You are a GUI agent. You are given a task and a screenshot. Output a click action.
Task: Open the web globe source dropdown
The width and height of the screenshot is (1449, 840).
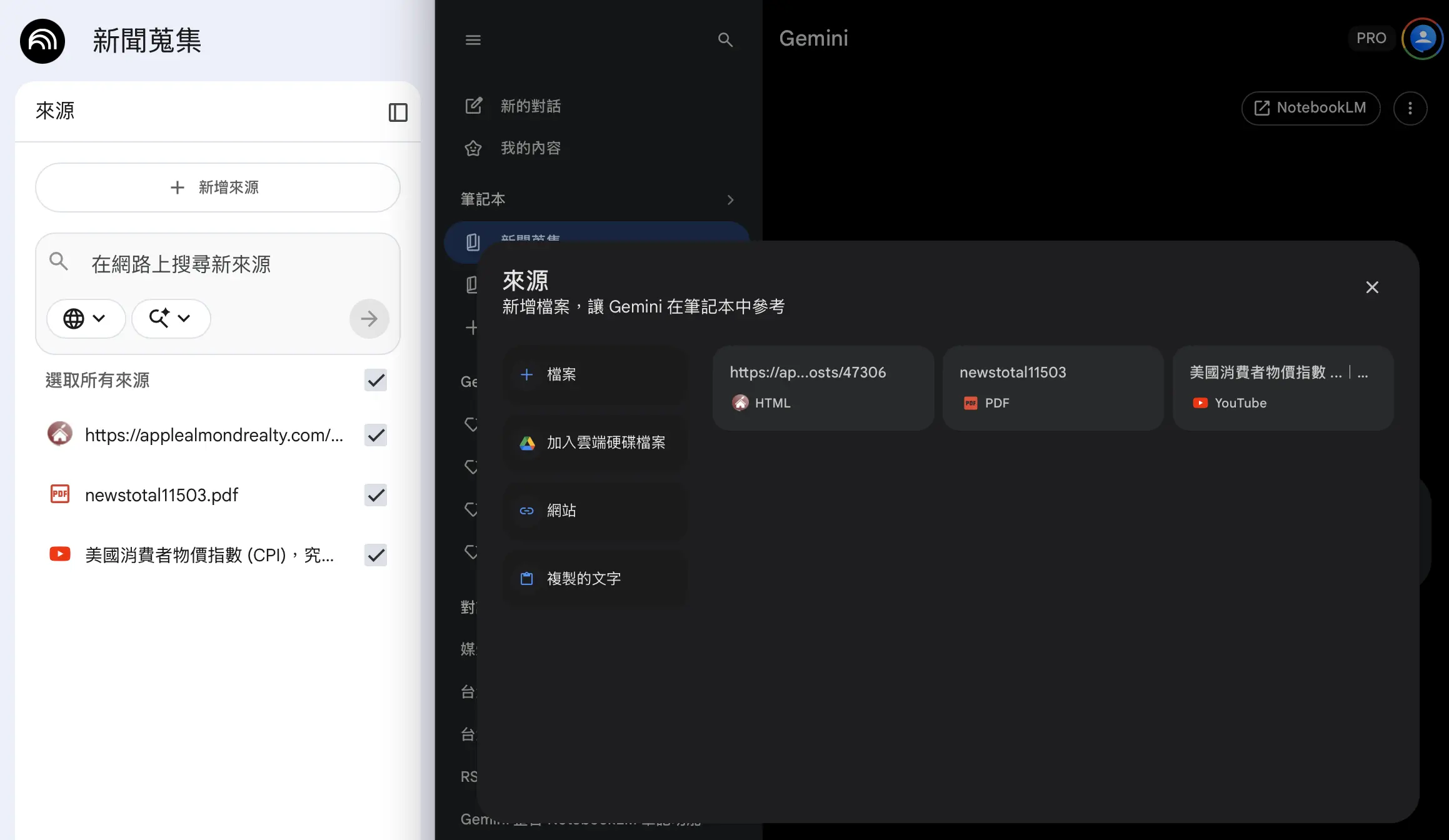click(86, 319)
